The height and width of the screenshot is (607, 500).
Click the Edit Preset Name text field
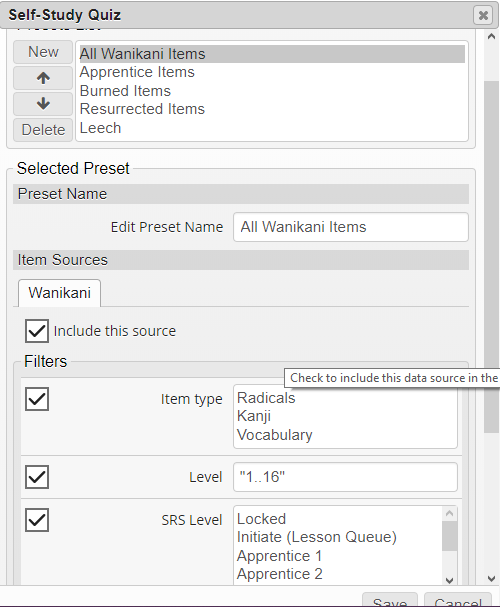[351, 227]
